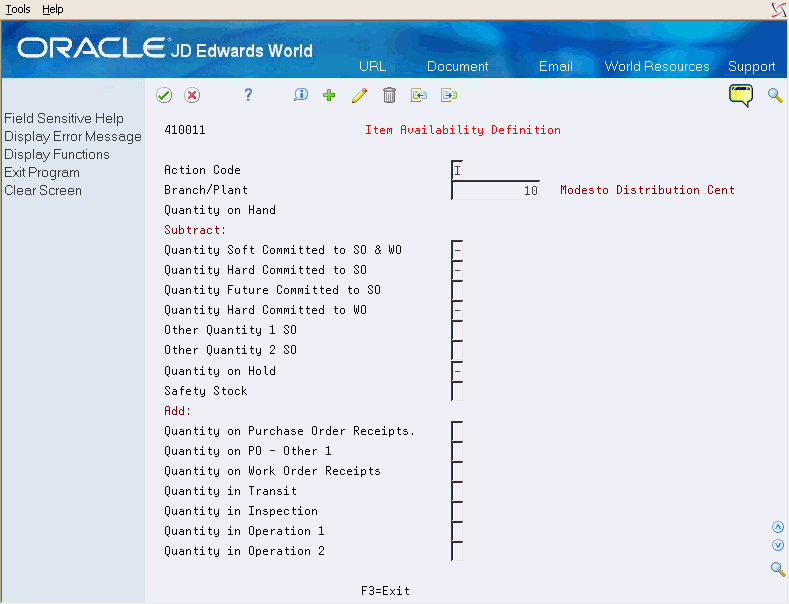Open the URL tab in the banner
The image size is (789, 604).
(x=372, y=66)
